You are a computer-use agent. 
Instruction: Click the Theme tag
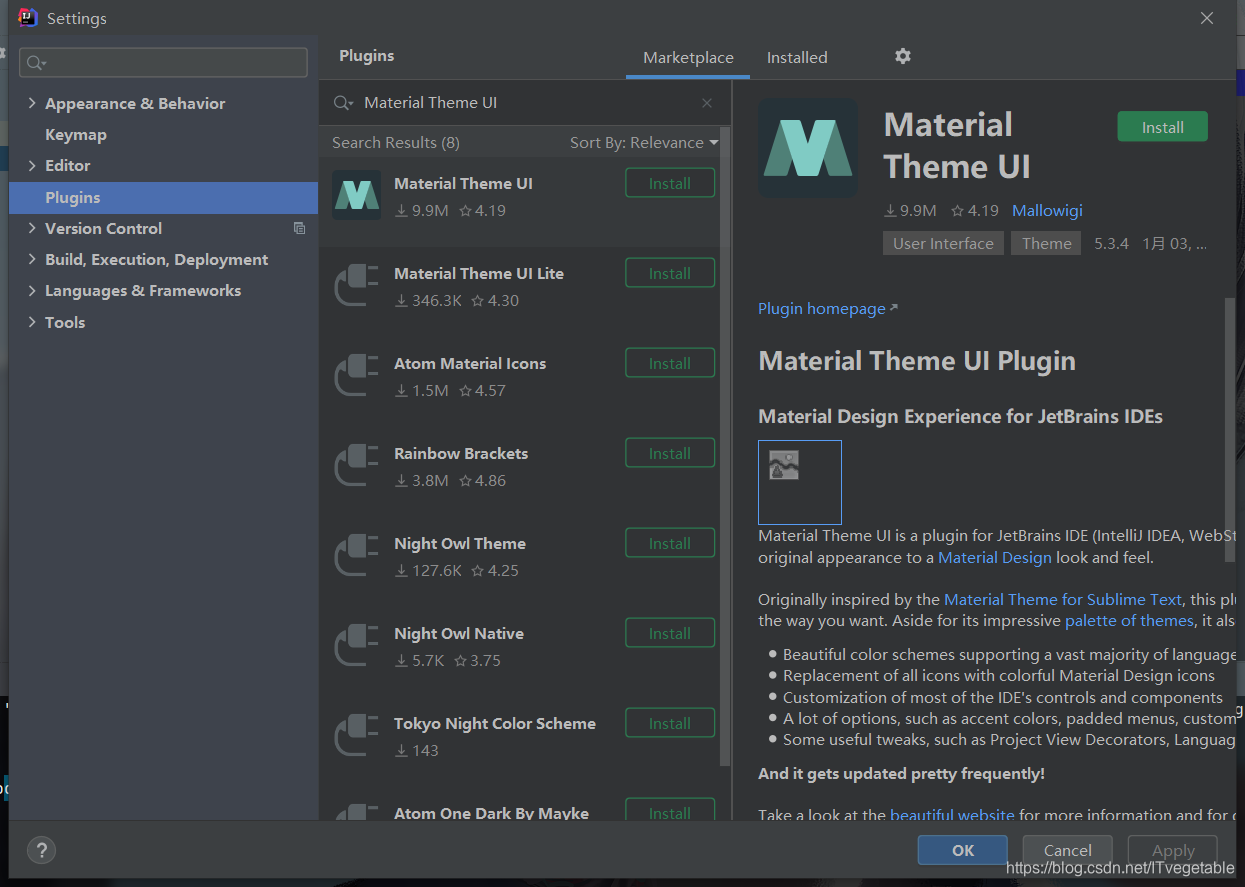pyautogui.click(x=1047, y=243)
